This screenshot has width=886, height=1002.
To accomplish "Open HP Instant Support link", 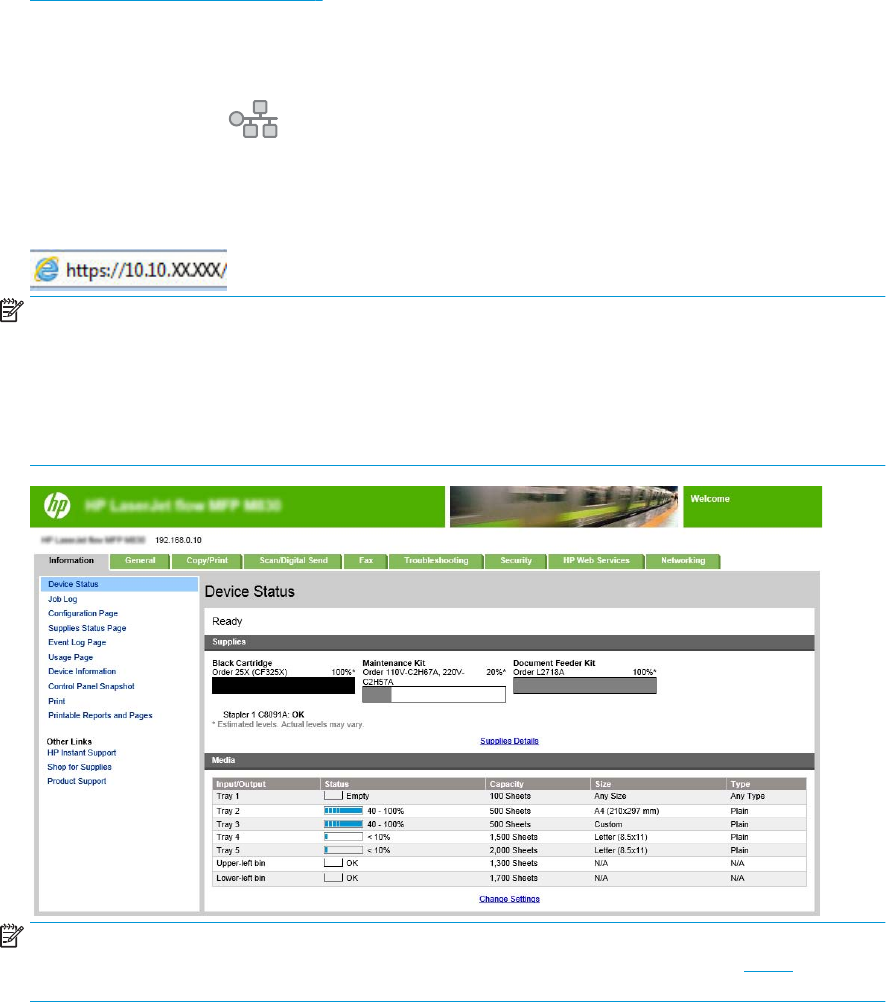I will click(82, 753).
